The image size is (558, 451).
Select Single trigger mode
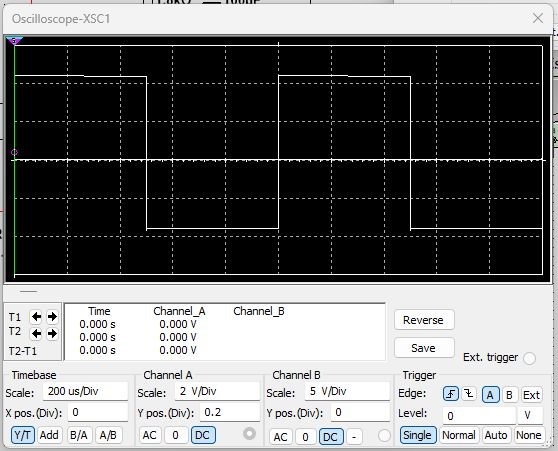pyautogui.click(x=418, y=435)
